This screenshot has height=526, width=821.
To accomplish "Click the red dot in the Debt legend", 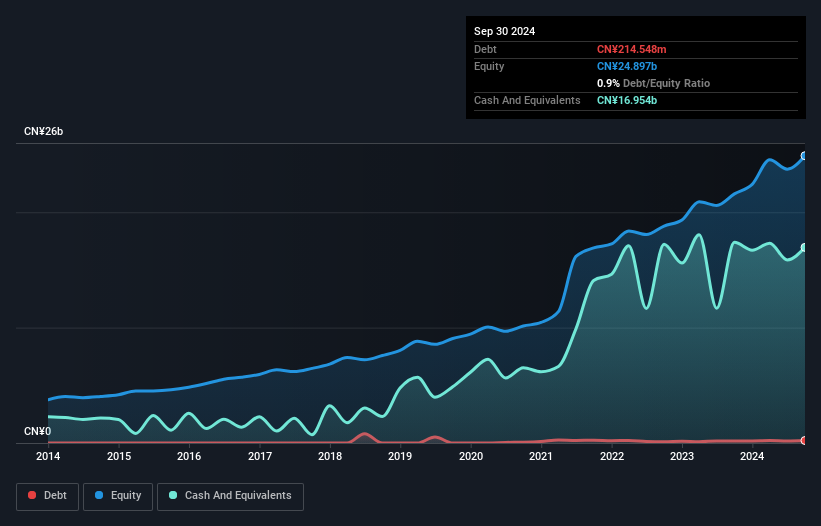I will (x=32, y=496).
